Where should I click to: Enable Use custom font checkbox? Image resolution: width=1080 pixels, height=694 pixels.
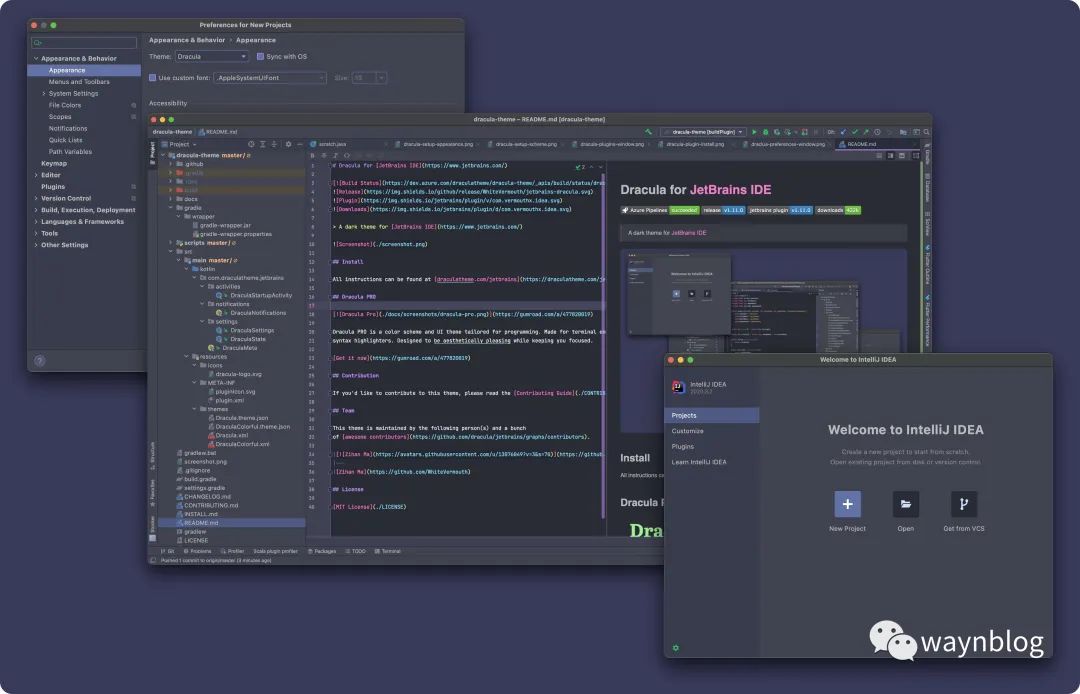(x=153, y=78)
